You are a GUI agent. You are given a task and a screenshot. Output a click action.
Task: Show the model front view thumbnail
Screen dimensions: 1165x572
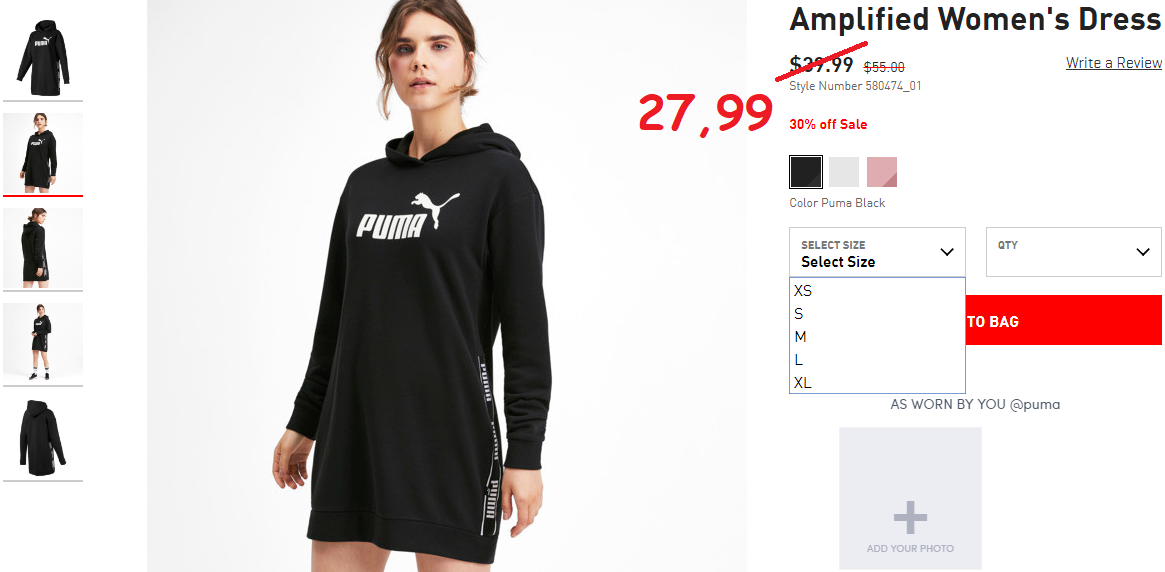[x=43, y=153]
